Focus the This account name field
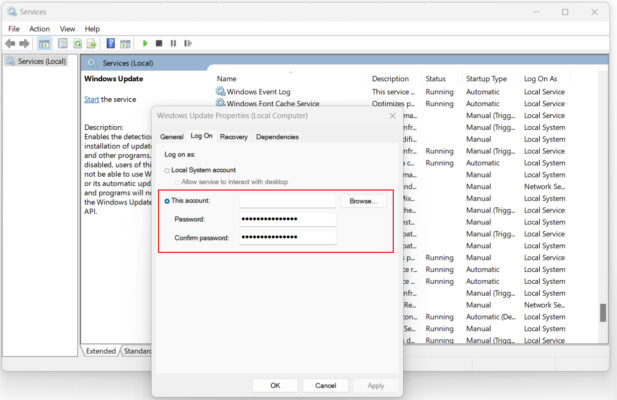This screenshot has width=617, height=400. click(288, 201)
